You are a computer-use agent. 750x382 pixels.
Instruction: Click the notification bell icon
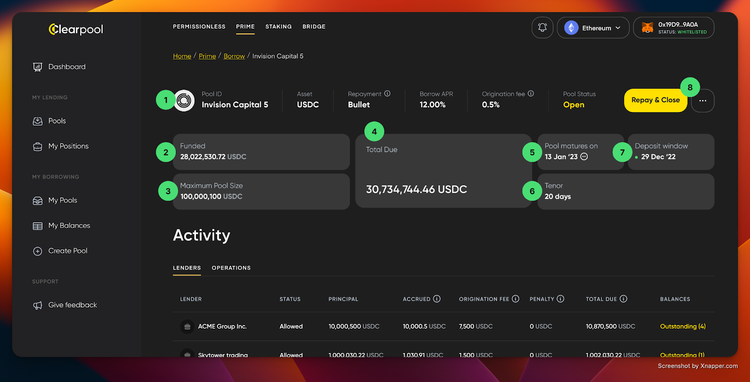(x=542, y=28)
